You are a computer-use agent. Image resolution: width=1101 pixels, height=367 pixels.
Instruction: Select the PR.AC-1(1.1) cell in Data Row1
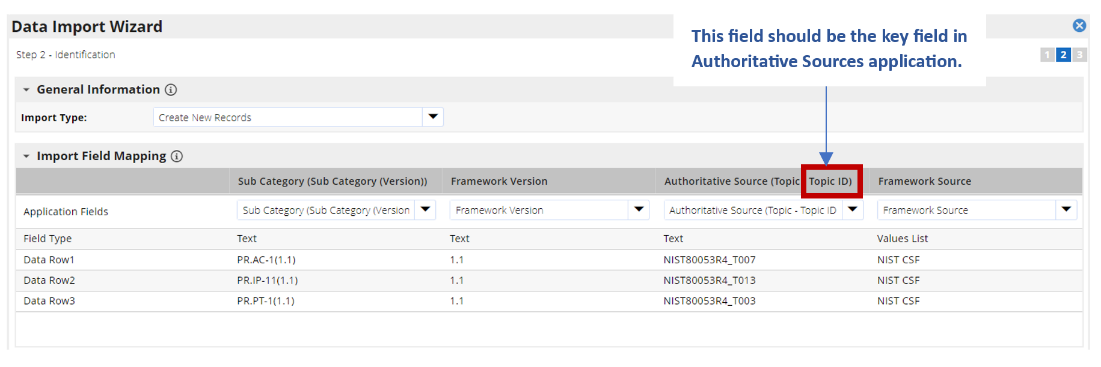268,260
